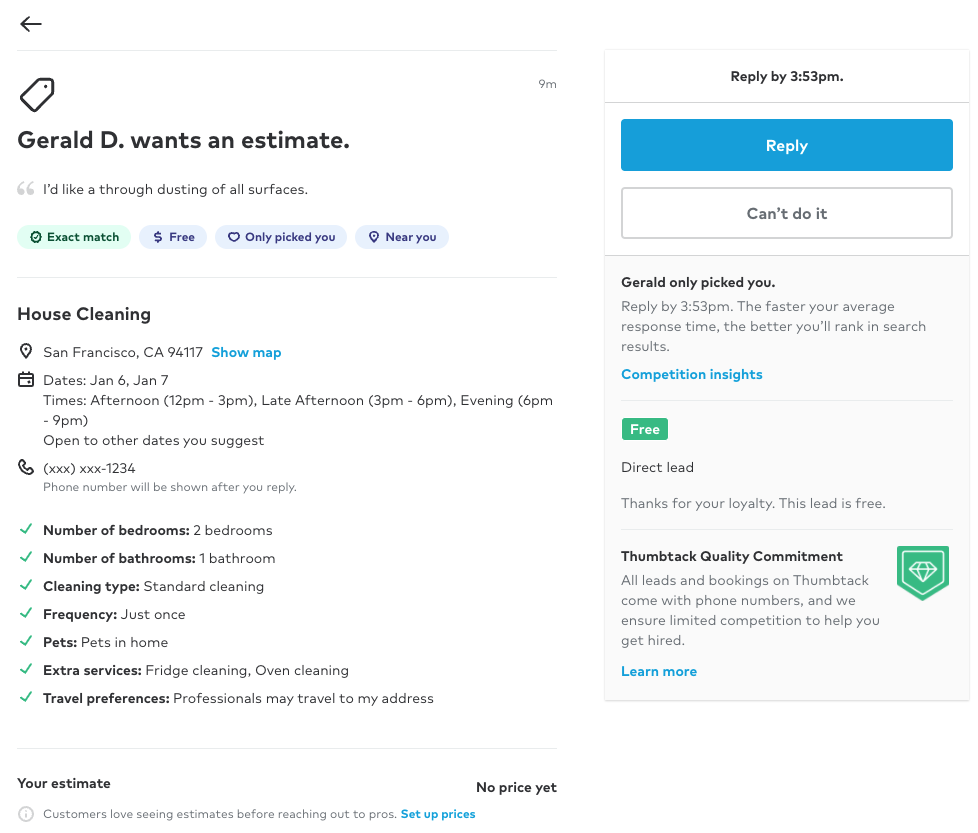Follow the Learn more link
This screenshot has height=833, width=978.
[x=658, y=671]
